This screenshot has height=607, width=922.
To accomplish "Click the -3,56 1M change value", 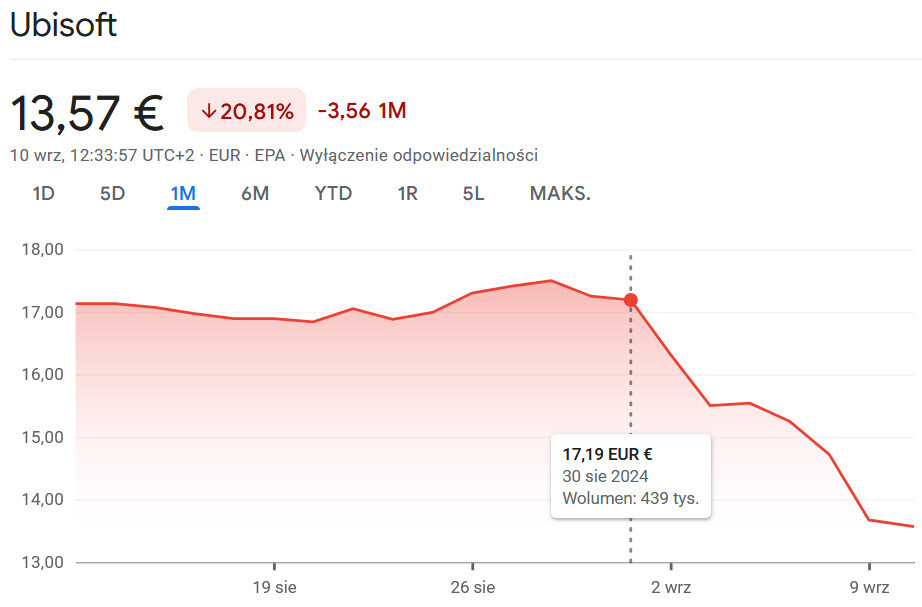I will [362, 111].
